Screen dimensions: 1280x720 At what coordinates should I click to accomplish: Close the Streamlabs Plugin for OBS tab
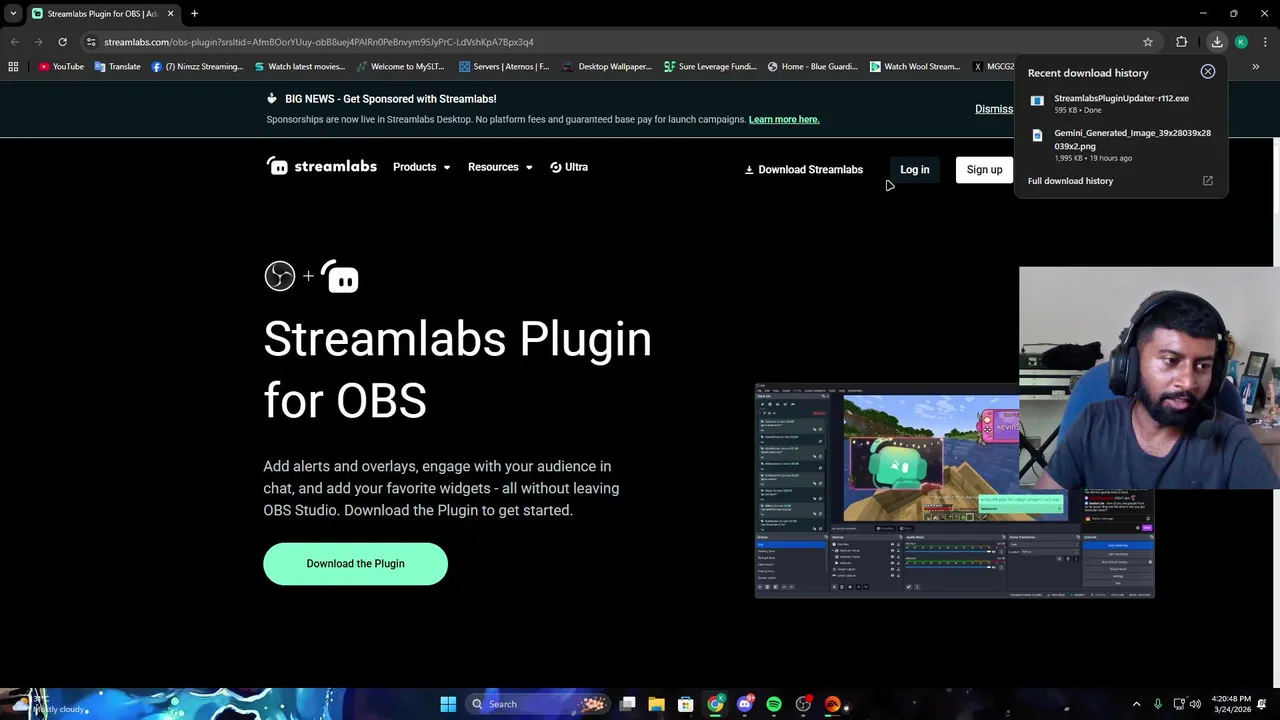[170, 14]
